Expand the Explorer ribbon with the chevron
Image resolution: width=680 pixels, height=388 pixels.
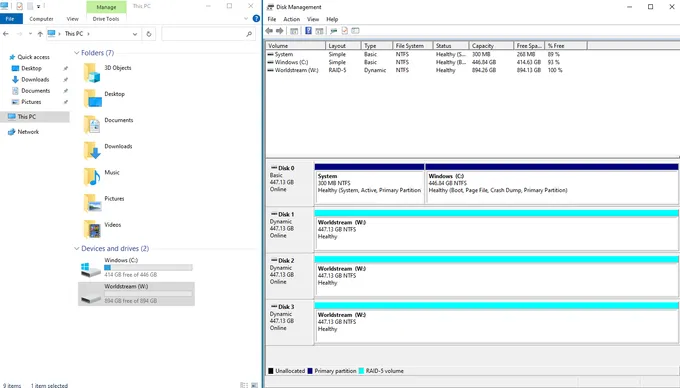point(246,19)
